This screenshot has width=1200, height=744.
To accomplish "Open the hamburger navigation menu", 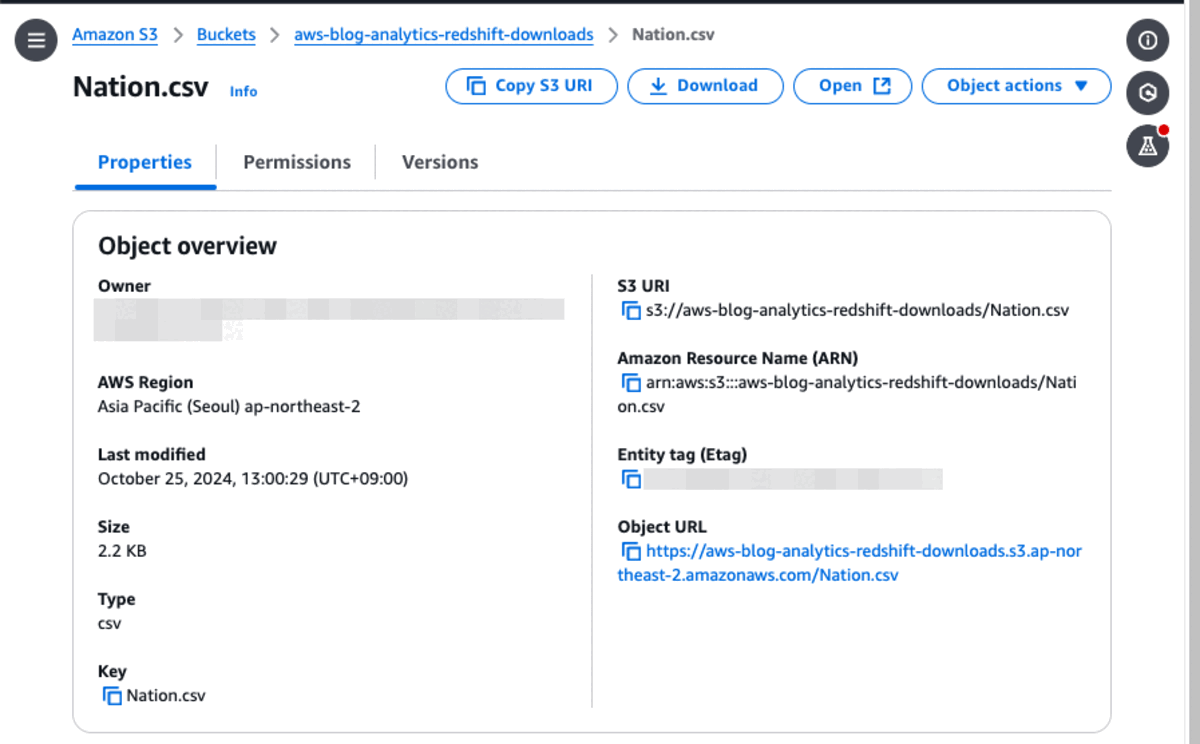I will coord(36,40).
